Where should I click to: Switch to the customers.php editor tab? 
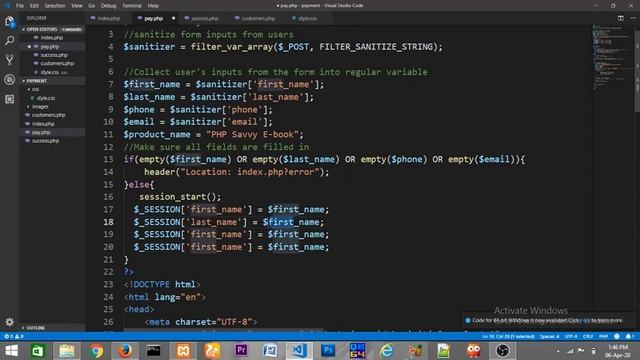tap(257, 18)
